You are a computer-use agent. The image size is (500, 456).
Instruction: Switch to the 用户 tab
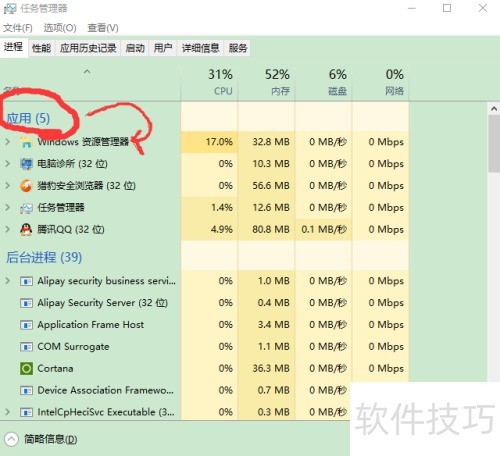tap(163, 48)
